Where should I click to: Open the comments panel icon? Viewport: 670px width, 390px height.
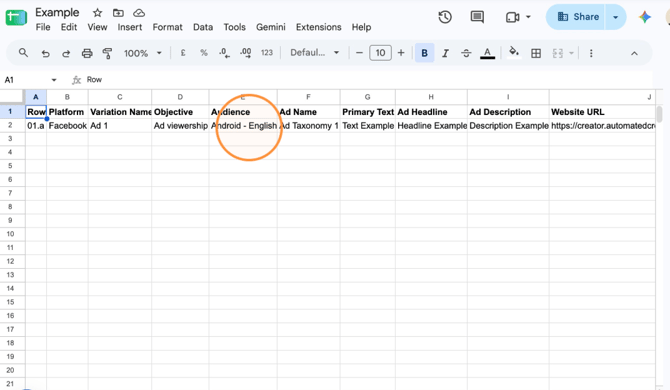(x=477, y=17)
